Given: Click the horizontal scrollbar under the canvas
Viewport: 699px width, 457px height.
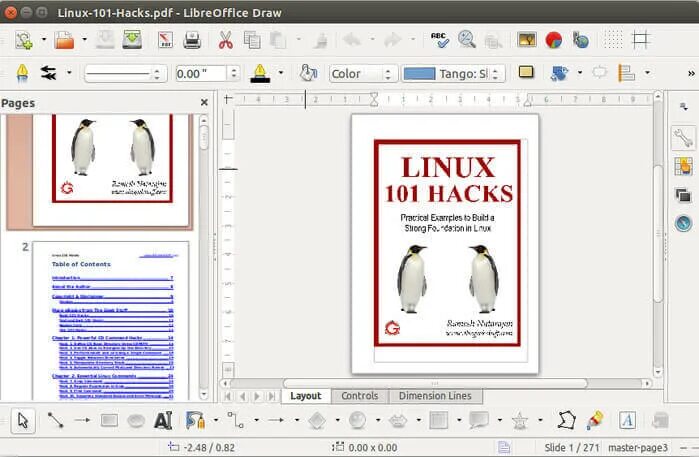Looking at the screenshot, I should pos(435,383).
